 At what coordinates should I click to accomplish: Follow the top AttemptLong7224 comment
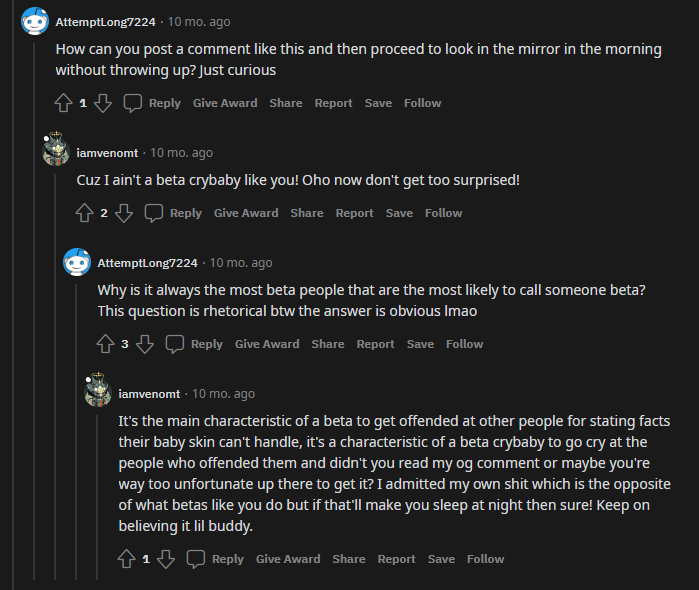pos(422,103)
